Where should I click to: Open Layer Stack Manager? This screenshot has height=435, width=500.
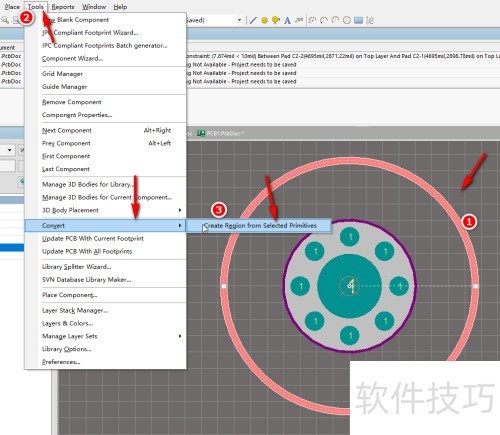(105, 311)
